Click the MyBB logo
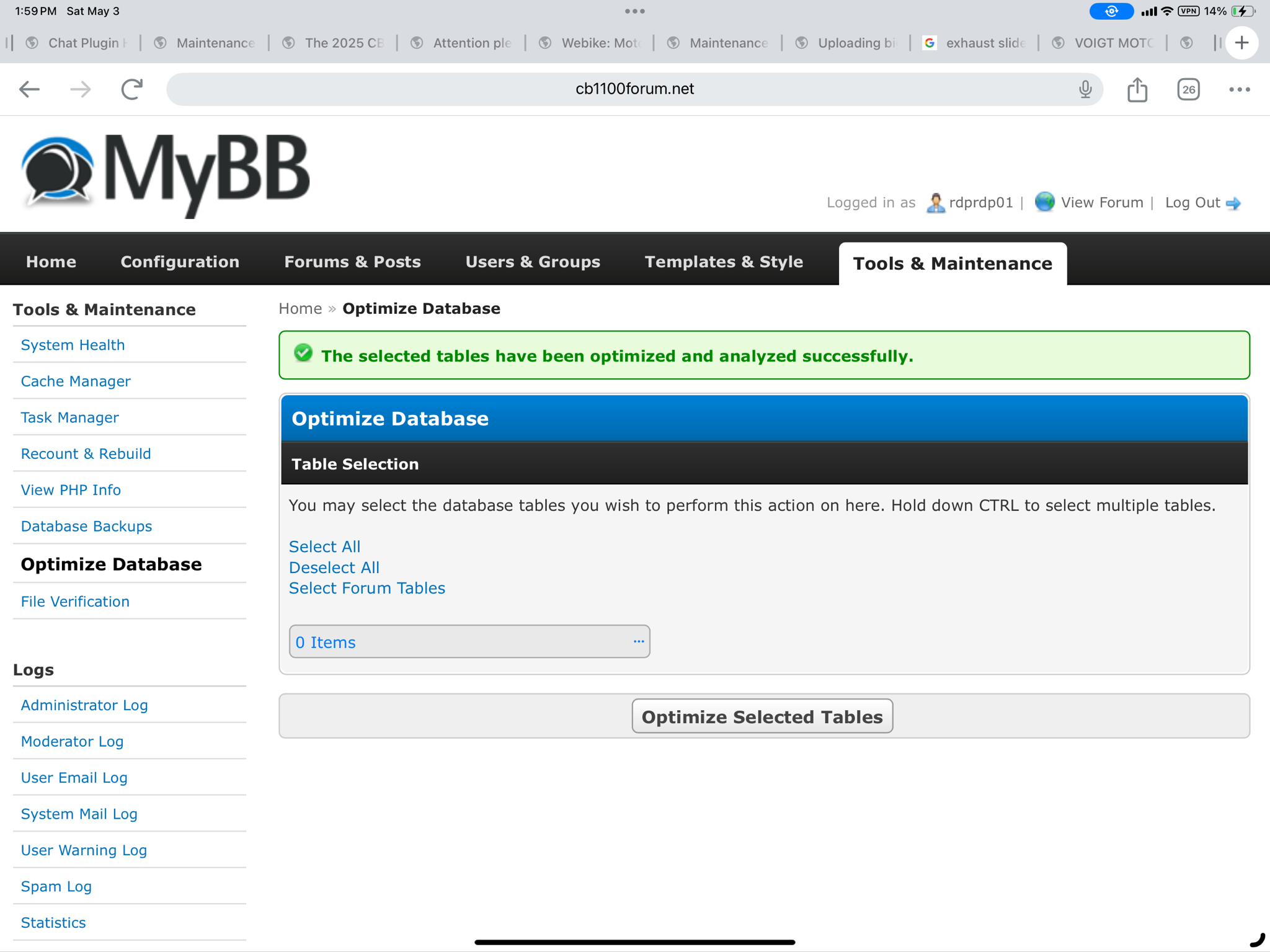1270x952 pixels. (165, 175)
